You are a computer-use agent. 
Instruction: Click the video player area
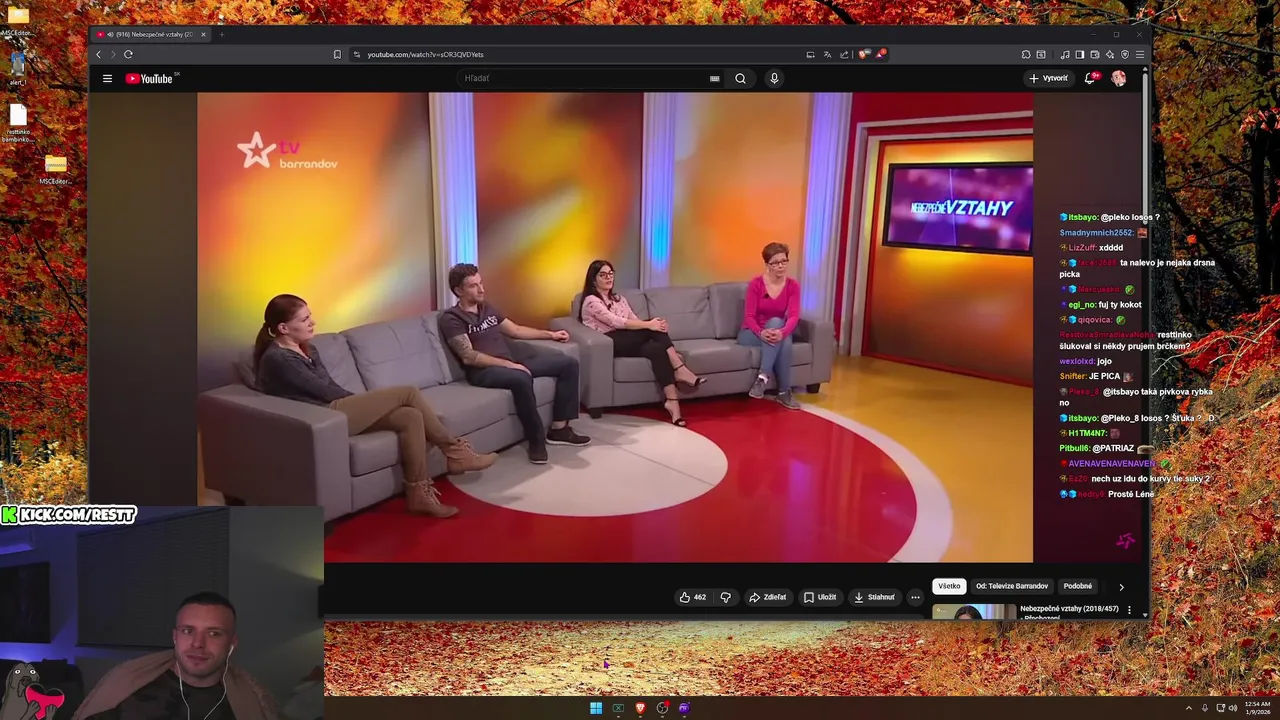tap(615, 327)
